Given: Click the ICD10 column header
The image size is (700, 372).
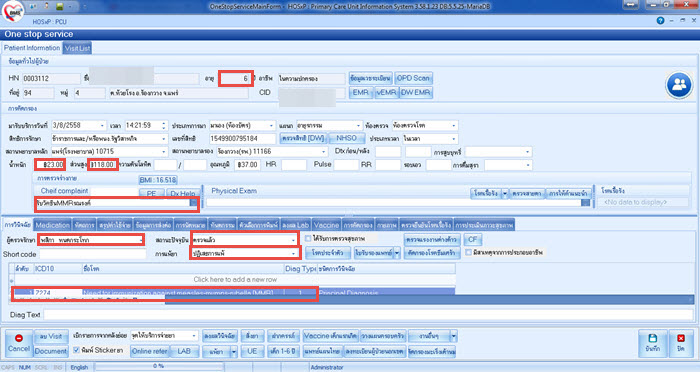Looking at the screenshot, I should (58, 268).
